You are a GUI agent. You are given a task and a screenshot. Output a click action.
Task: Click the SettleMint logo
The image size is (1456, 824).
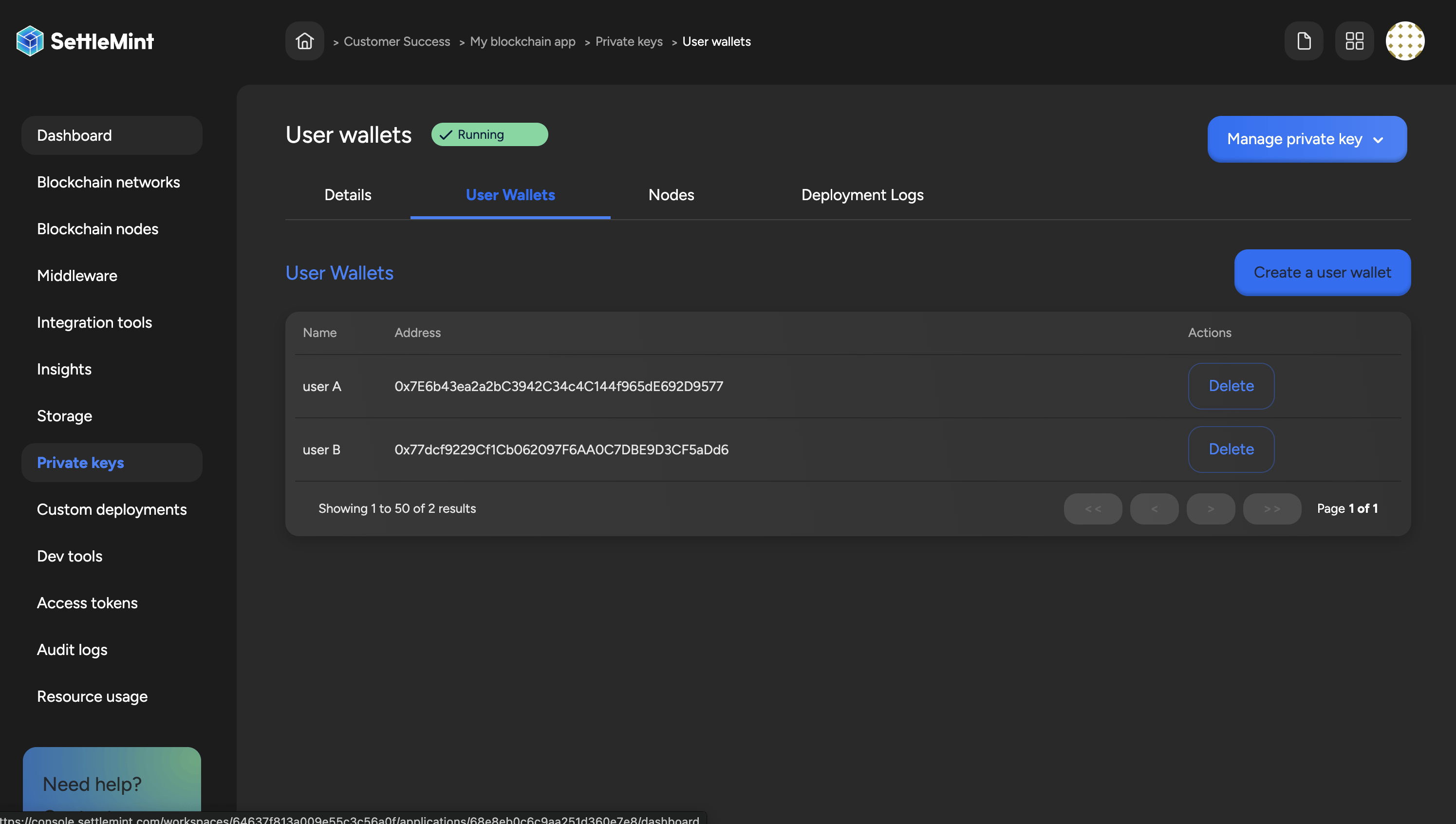(x=84, y=40)
